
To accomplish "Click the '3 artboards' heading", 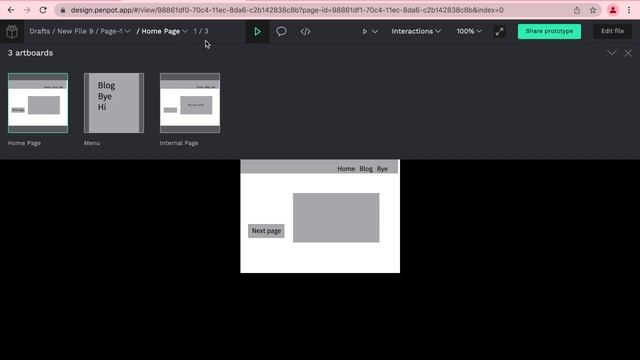I will point(30,53).
